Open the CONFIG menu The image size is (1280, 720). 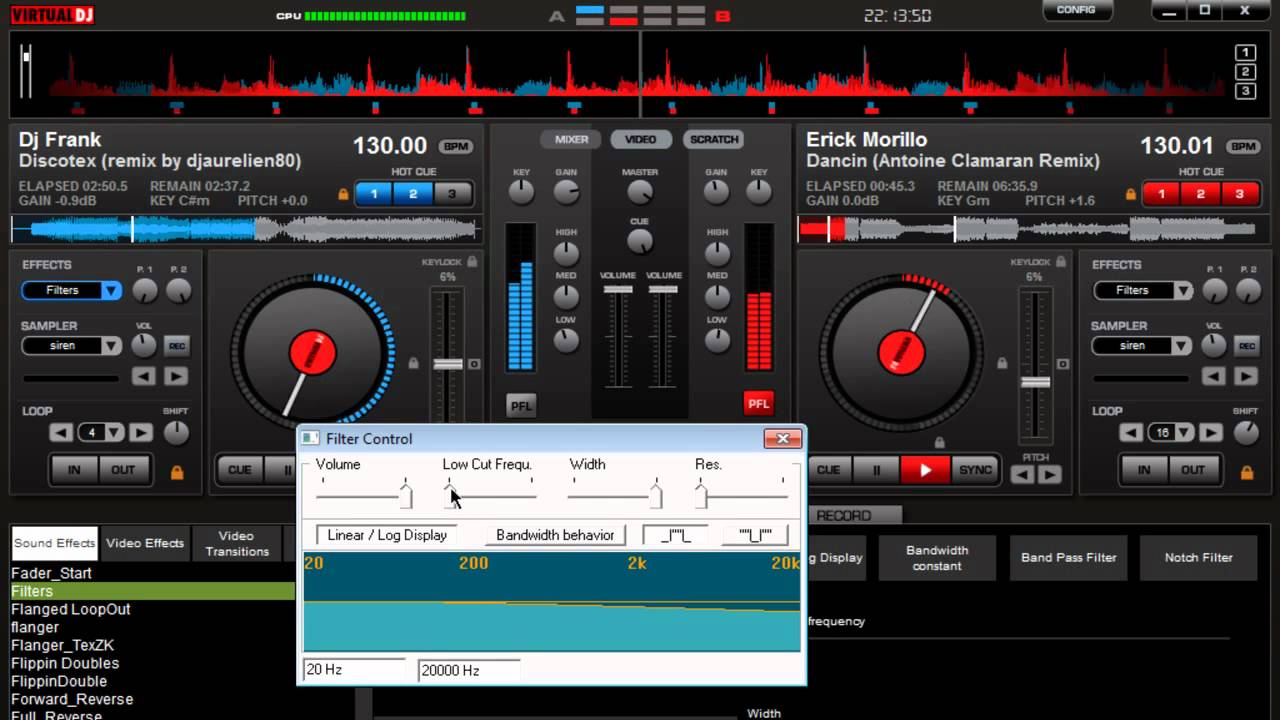pos(1077,10)
